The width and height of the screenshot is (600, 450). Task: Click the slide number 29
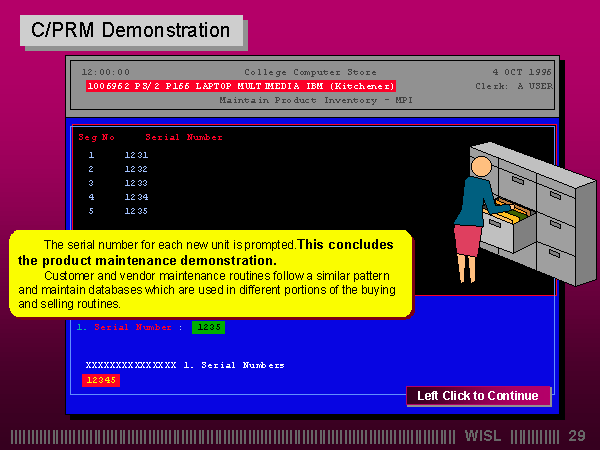(576, 436)
